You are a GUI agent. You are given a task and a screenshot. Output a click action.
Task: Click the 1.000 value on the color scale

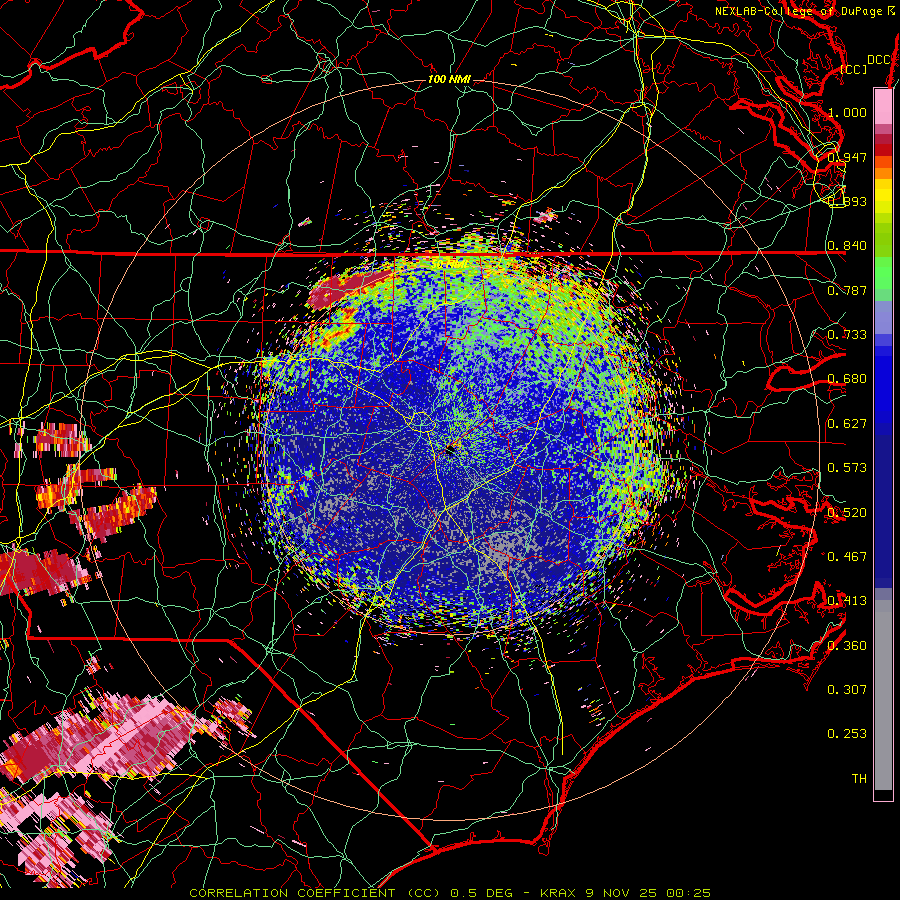pos(847,112)
